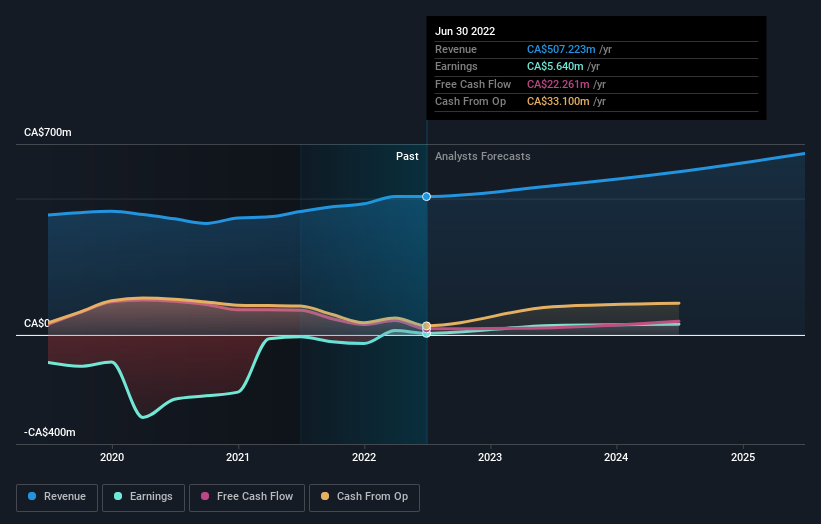
Task: Click the CA$5.640m earnings value
Action: [555, 66]
